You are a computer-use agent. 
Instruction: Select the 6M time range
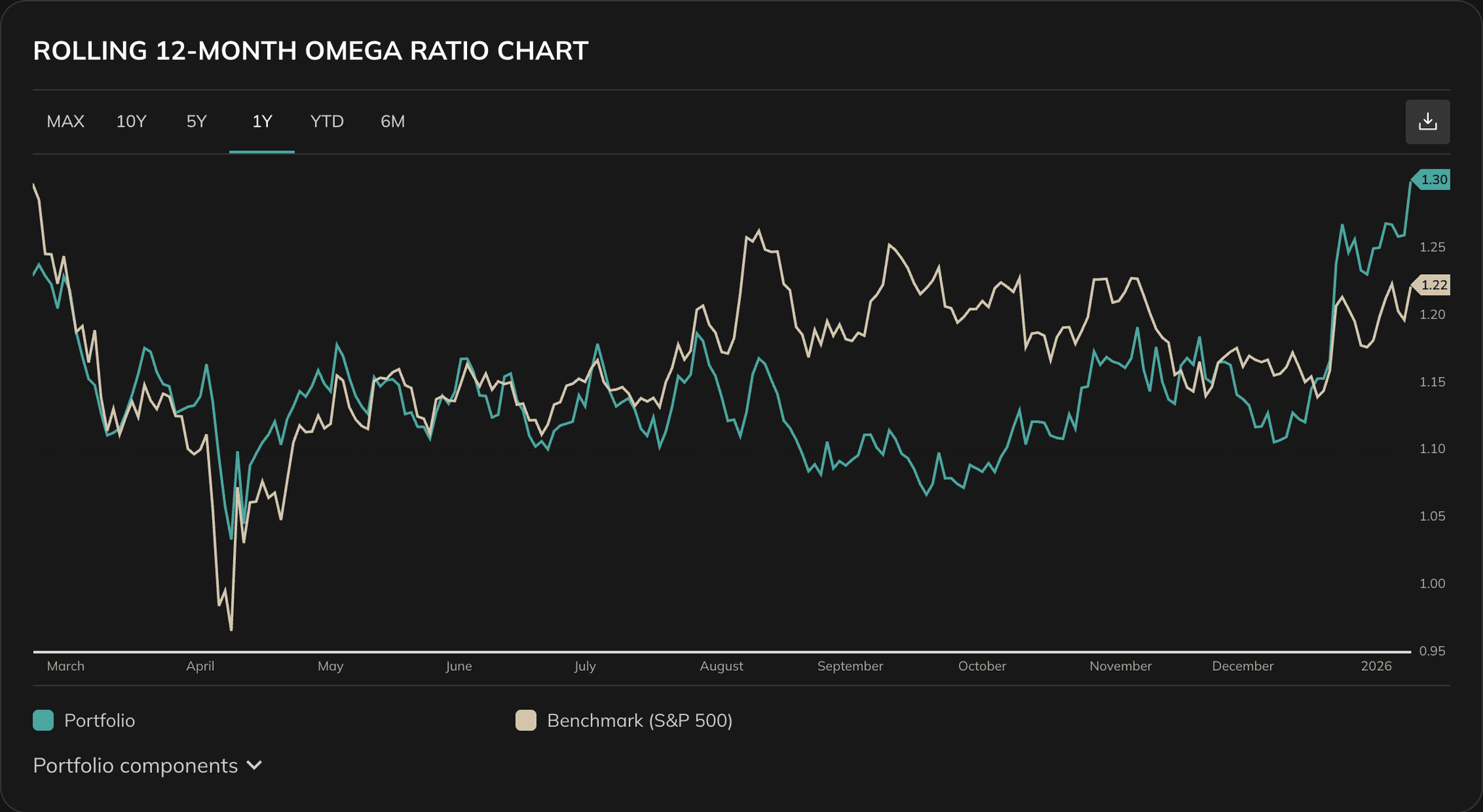point(392,122)
